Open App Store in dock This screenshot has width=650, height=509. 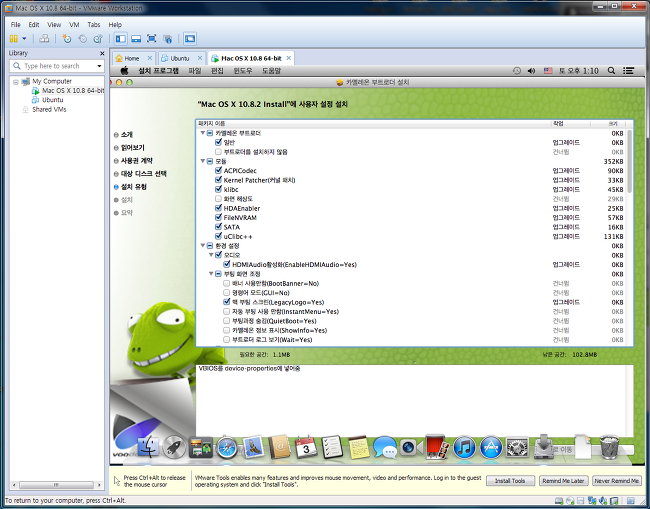pyautogui.click(x=491, y=447)
